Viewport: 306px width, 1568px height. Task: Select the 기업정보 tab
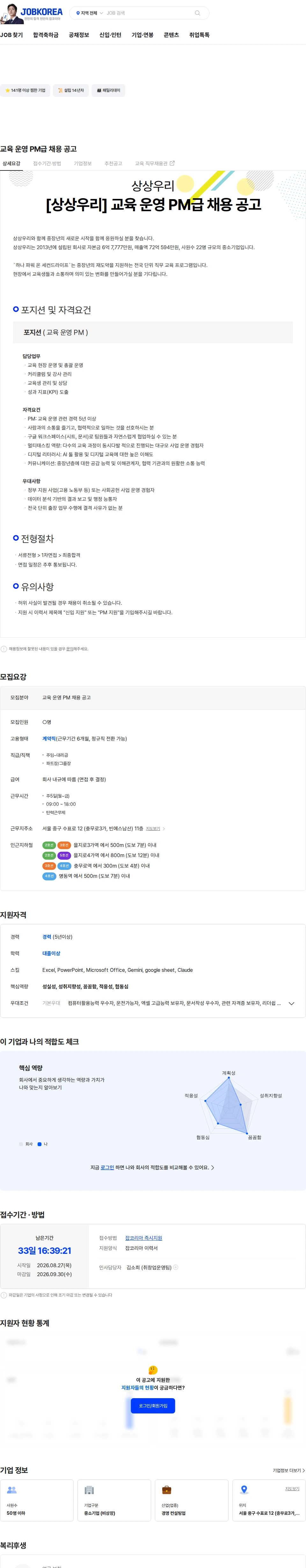[83, 164]
